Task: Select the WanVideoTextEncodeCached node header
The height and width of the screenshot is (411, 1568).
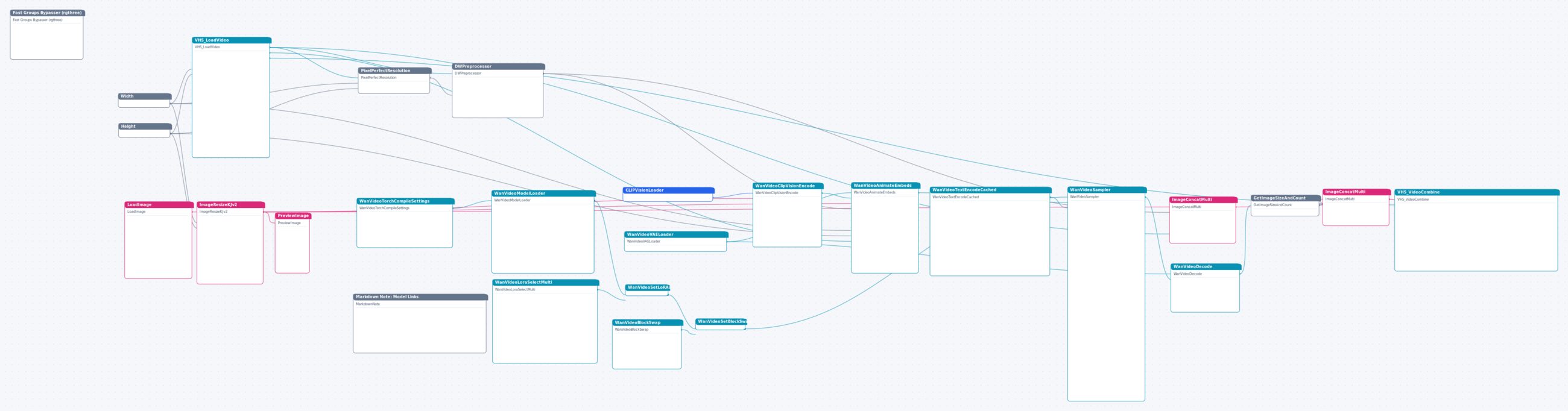Action: point(990,190)
